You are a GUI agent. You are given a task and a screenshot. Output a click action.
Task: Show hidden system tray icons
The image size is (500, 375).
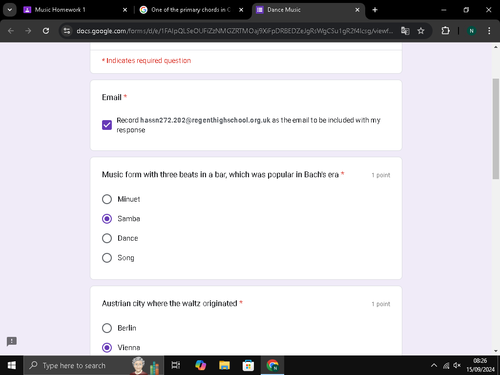pyautogui.click(x=434, y=365)
